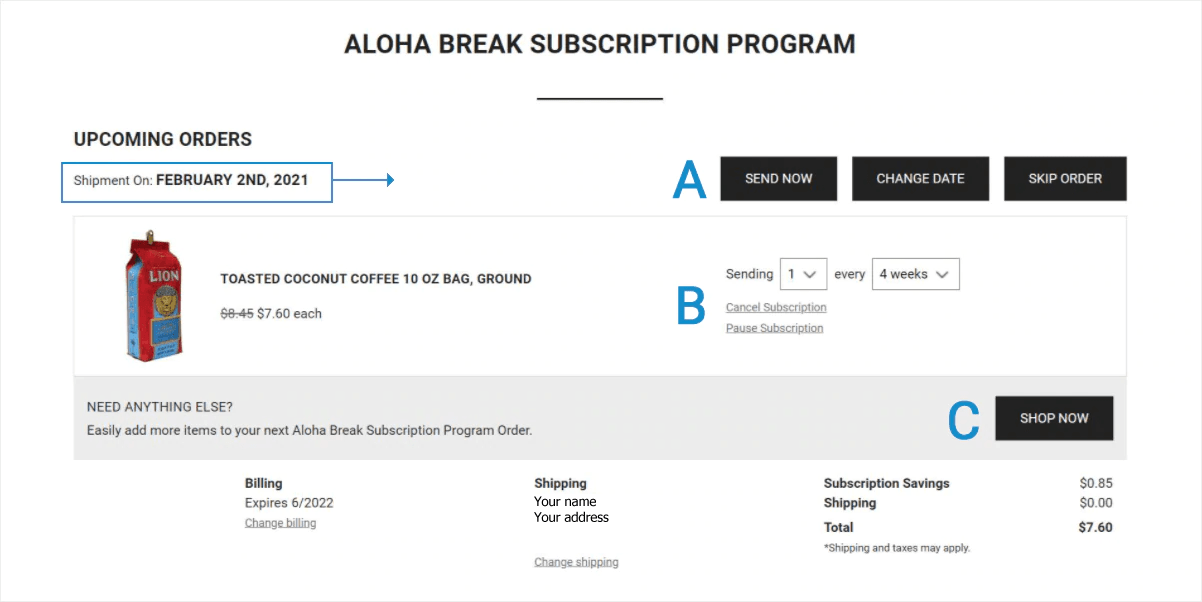The image size is (1202, 602).
Task: Click the SHOP NOW button
Action: coord(1054,418)
